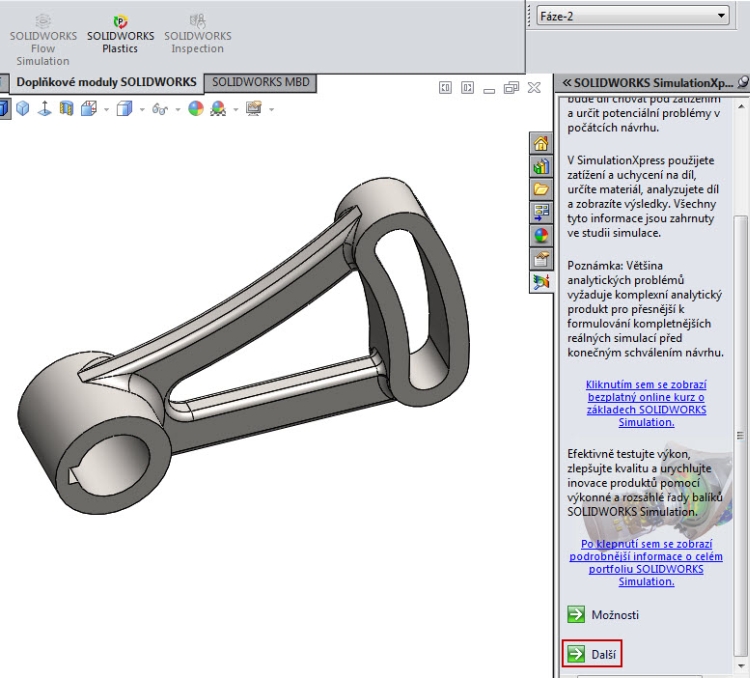The image size is (750, 678).
Task: Switch to the SOLIDWORKS MBD tab
Action: [261, 82]
